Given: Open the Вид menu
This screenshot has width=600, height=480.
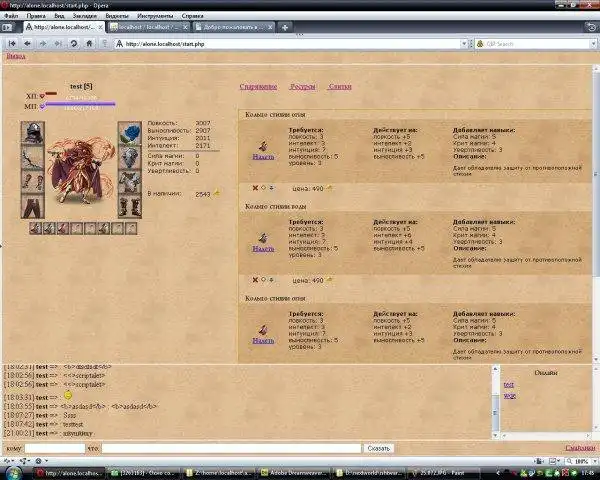Looking at the screenshot, I should click(x=59, y=16).
